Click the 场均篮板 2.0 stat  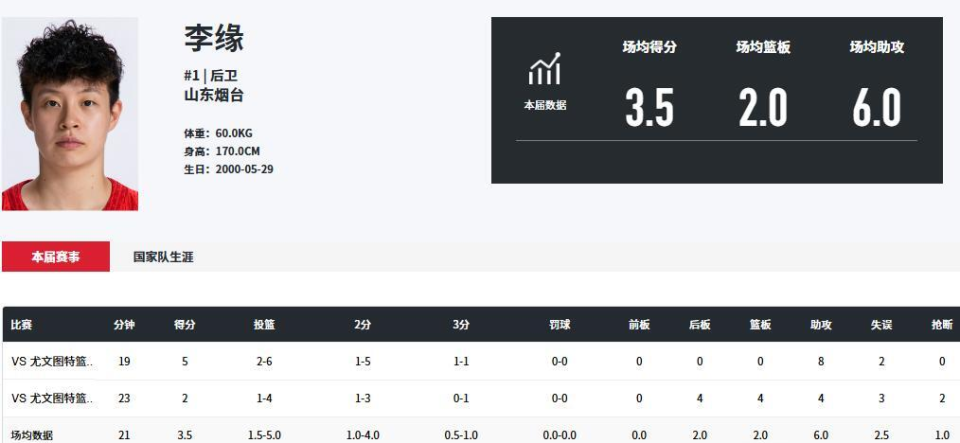point(763,108)
